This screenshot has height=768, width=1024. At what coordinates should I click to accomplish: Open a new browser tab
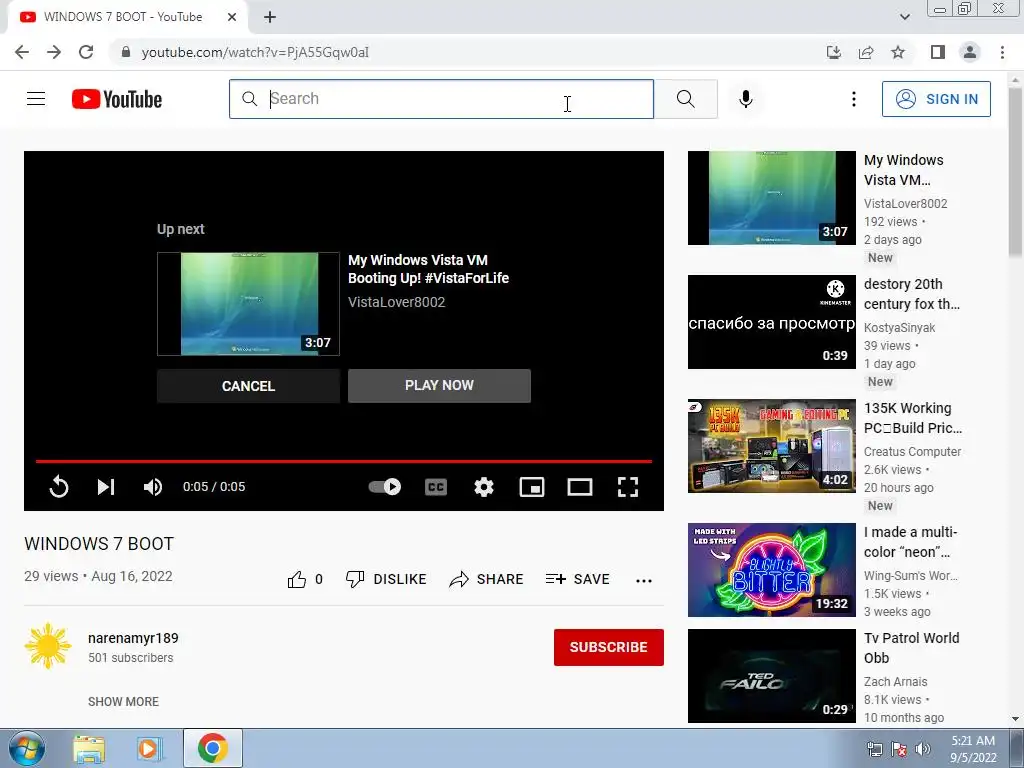270,17
